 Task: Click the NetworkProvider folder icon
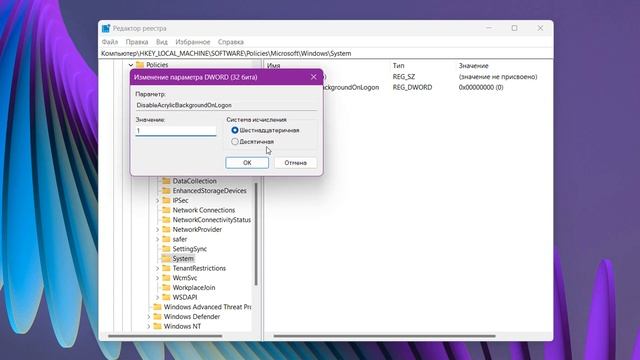pos(166,229)
